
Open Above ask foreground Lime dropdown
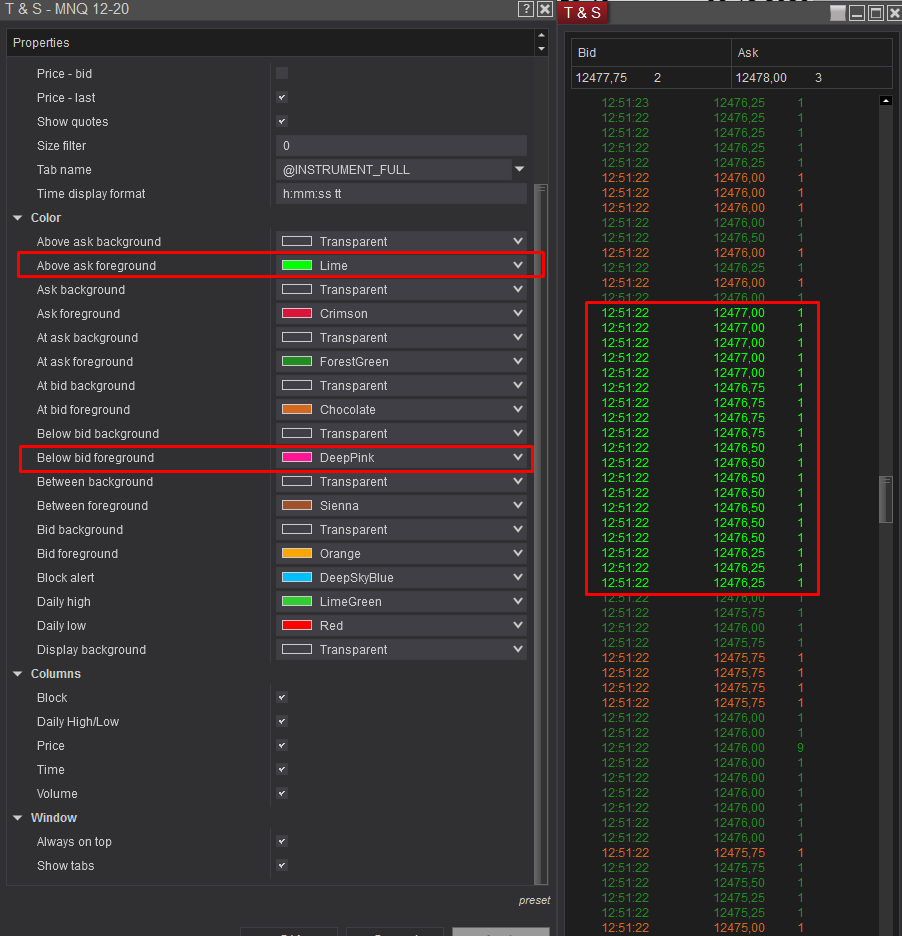(x=401, y=266)
